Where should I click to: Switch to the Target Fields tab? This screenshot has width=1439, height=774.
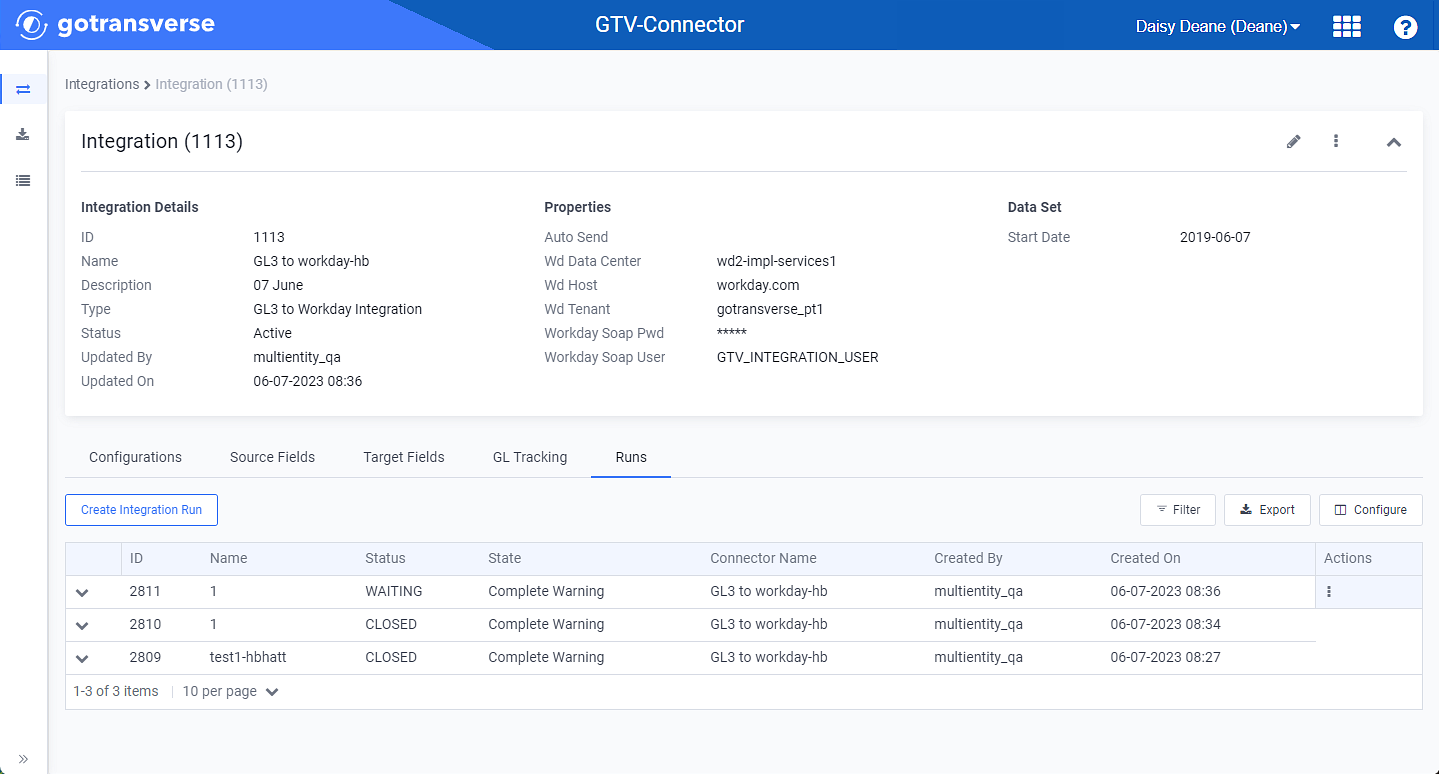click(404, 457)
